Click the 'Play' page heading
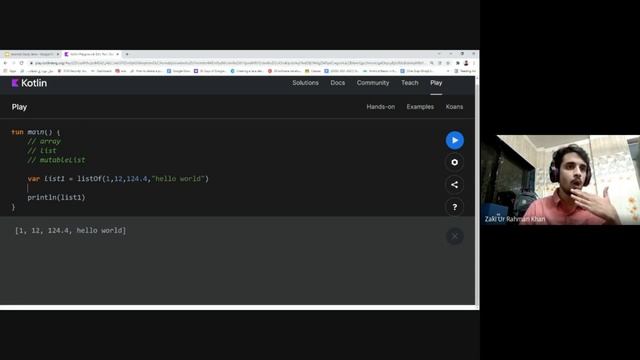This screenshot has height=360, width=640. (19, 107)
